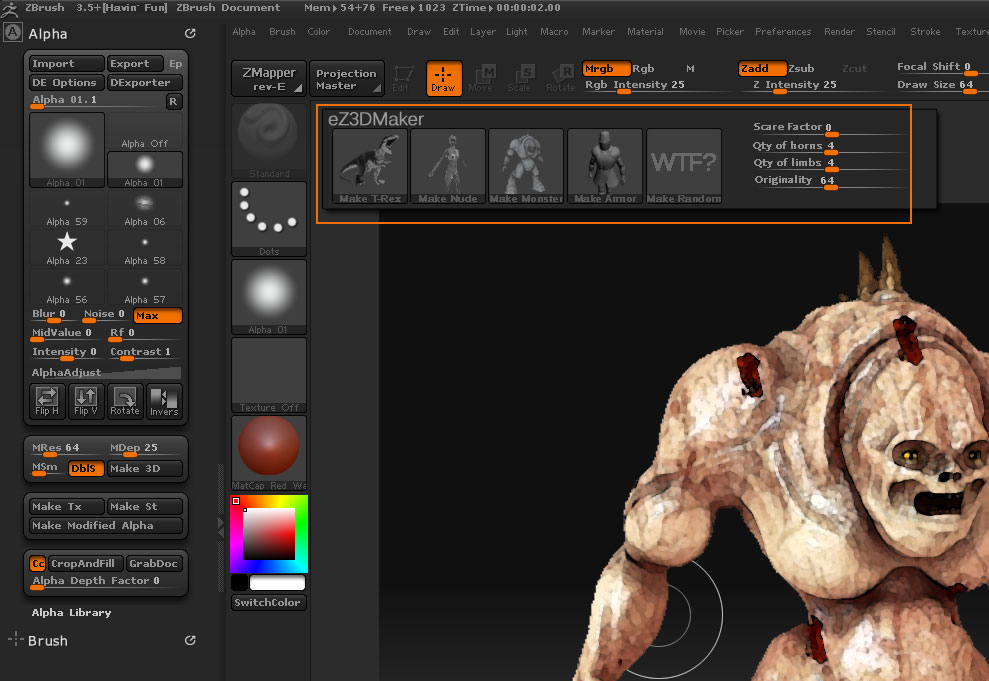
Task: Open the Stroke menu
Action: click(x=925, y=32)
